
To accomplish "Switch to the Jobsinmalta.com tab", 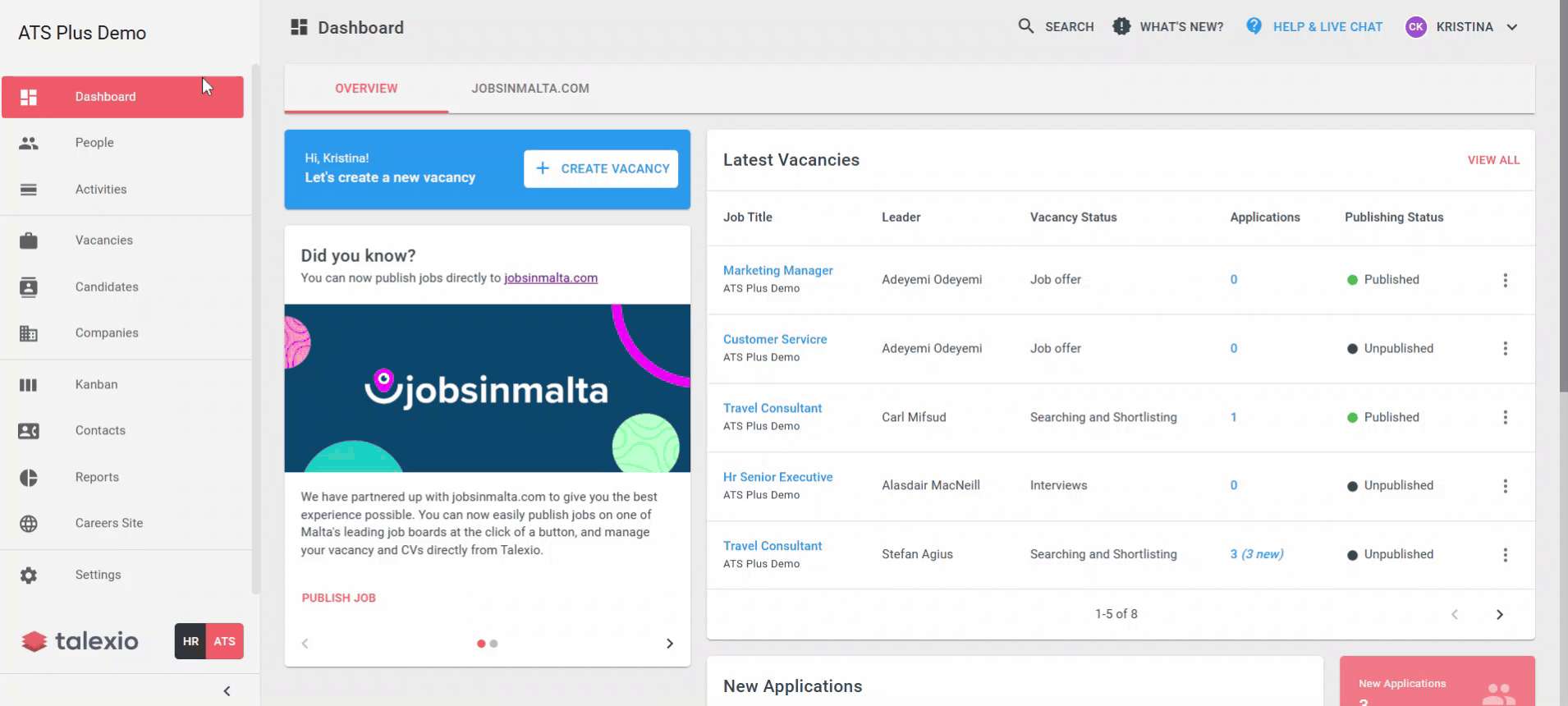I will [530, 89].
